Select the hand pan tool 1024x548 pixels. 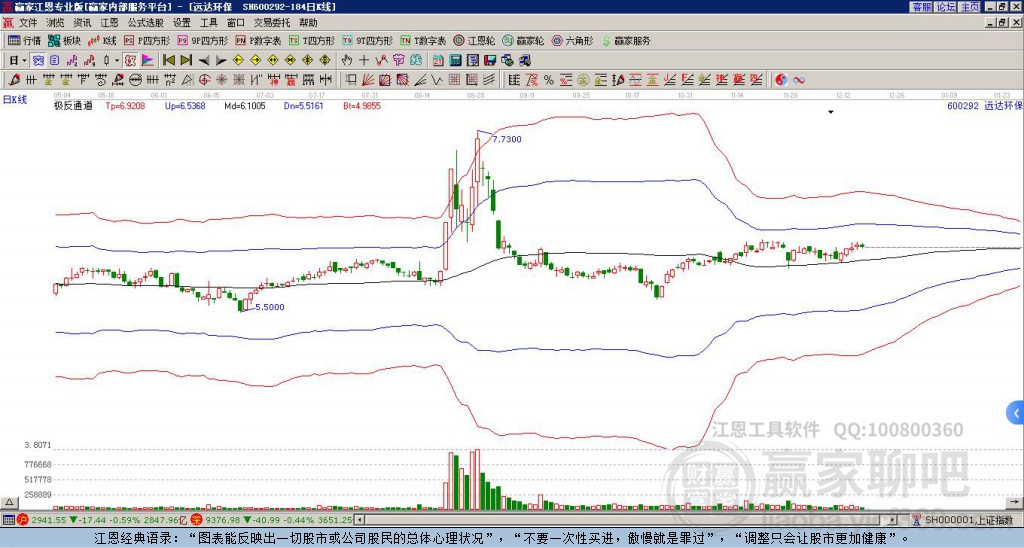tap(347, 60)
